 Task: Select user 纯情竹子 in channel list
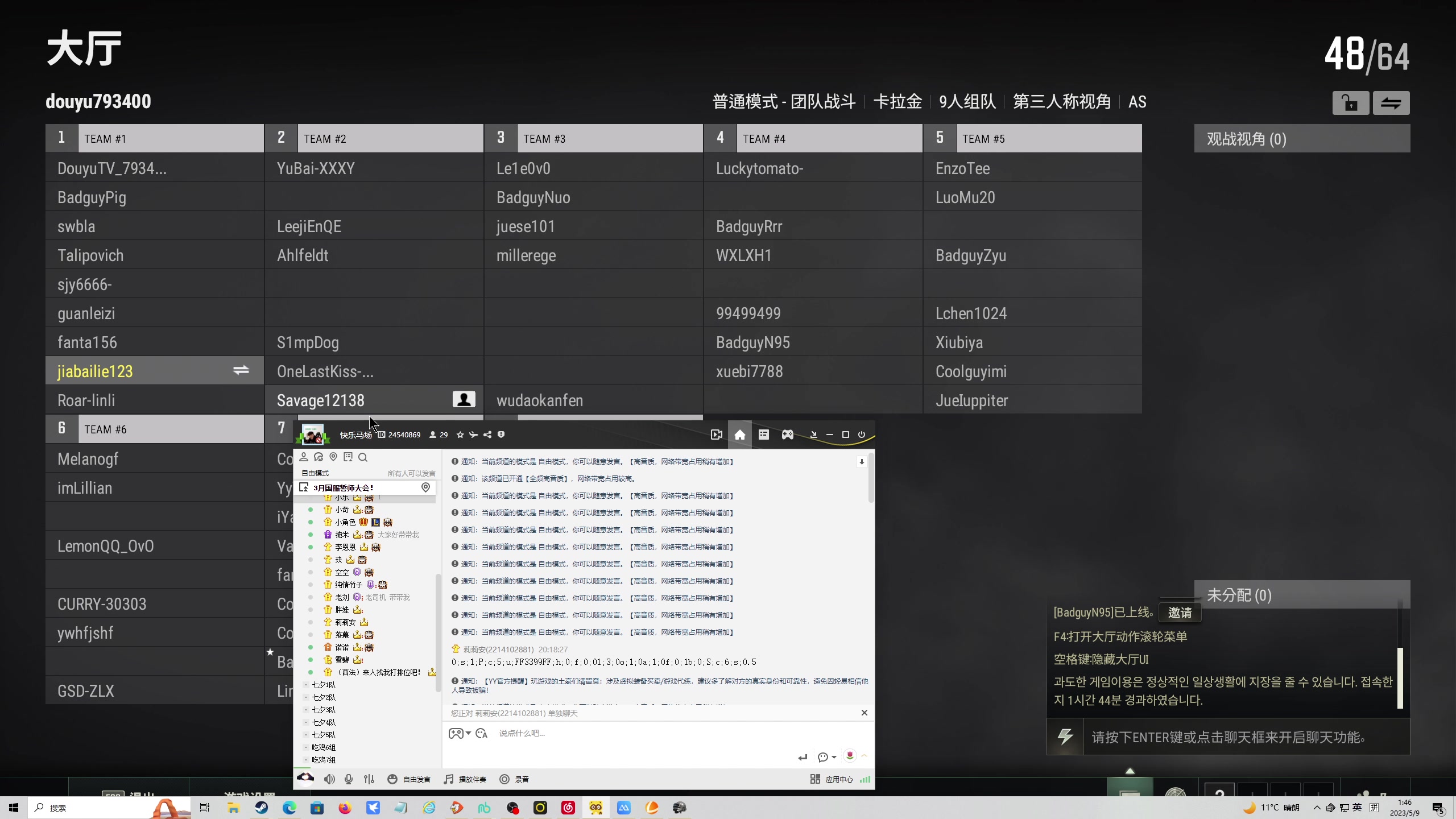pyautogui.click(x=348, y=585)
